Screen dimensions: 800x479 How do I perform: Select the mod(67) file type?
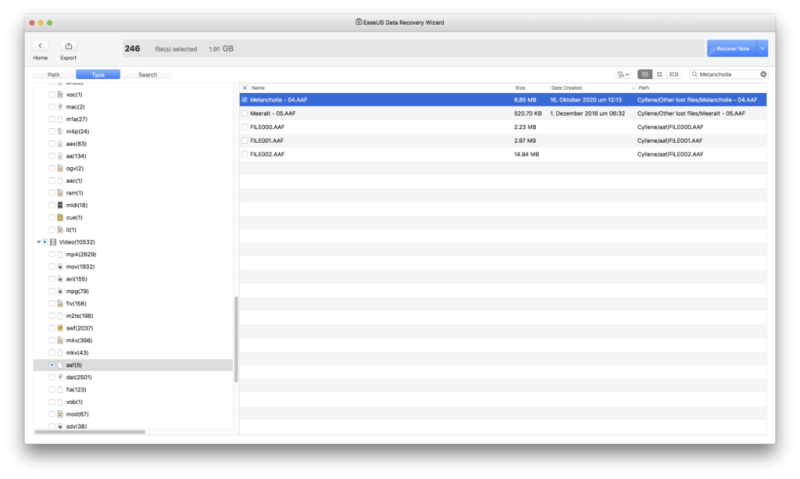77,414
